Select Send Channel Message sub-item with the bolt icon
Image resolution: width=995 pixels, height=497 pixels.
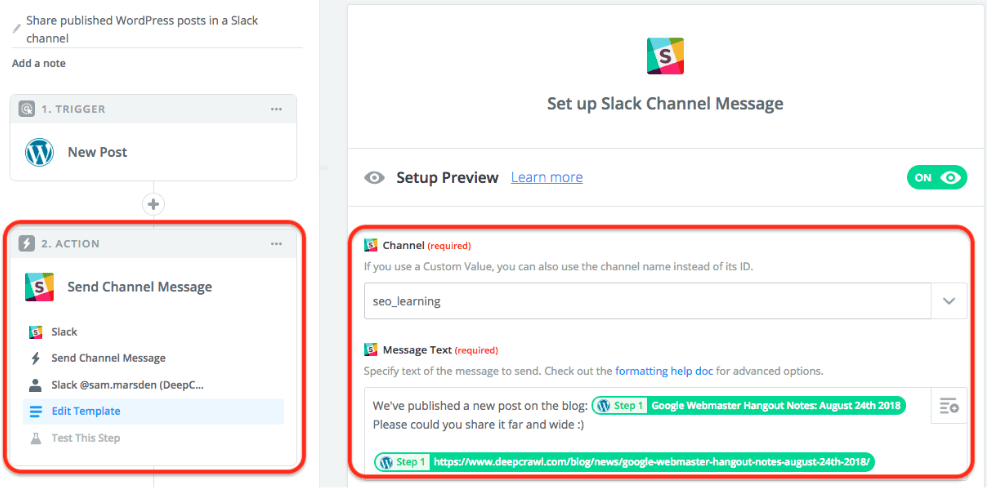(108, 358)
